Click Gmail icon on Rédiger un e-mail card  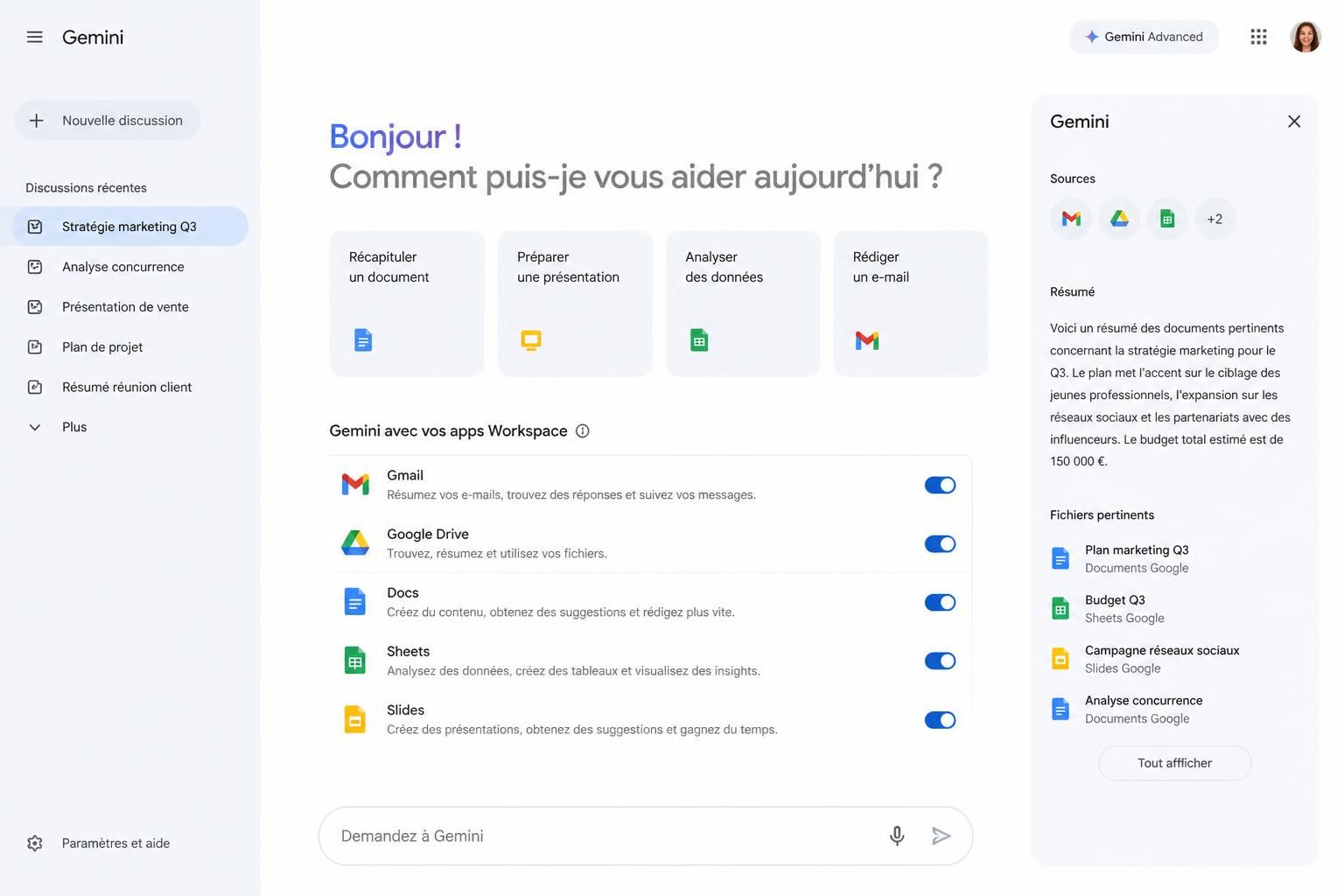click(x=867, y=340)
